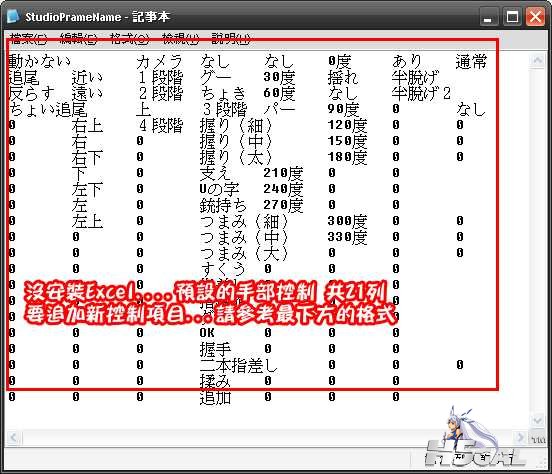This screenshot has width=552, height=474.
Task: Open the 格式(O) format menu
Action: tap(129, 39)
